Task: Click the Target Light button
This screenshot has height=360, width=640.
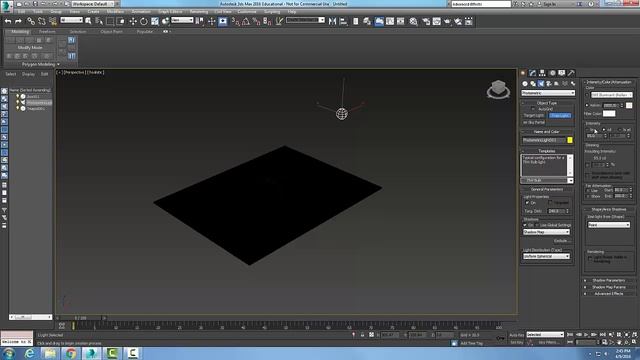Action: coord(534,116)
